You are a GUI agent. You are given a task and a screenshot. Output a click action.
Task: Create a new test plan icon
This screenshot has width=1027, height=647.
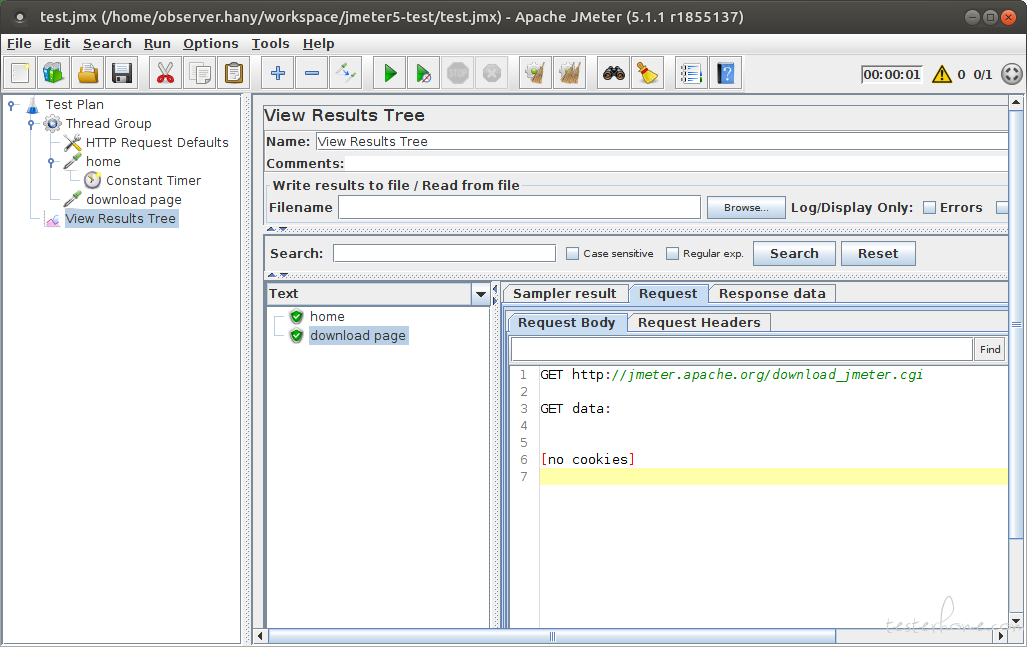click(20, 73)
